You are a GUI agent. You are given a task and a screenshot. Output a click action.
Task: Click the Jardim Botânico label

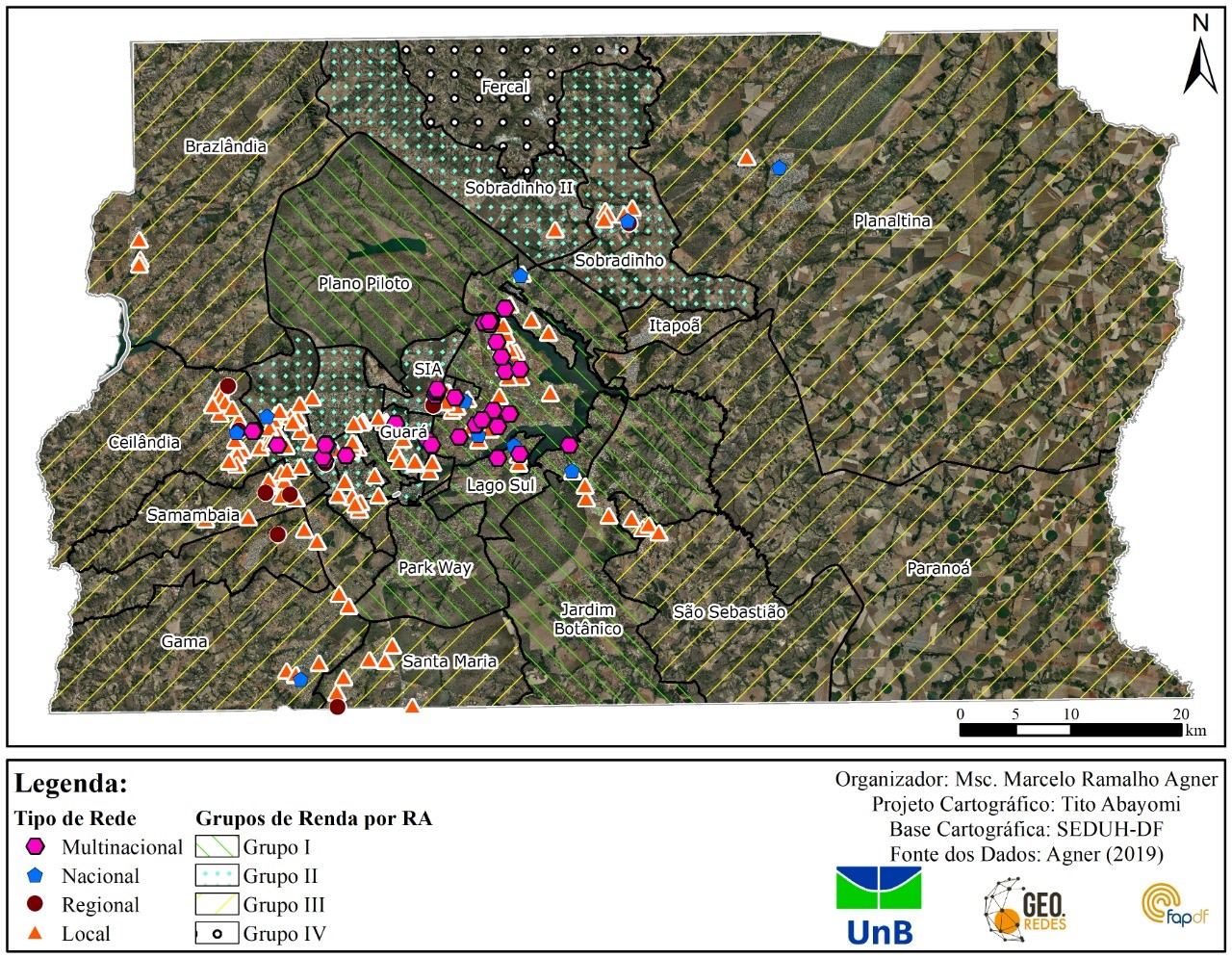click(x=587, y=619)
